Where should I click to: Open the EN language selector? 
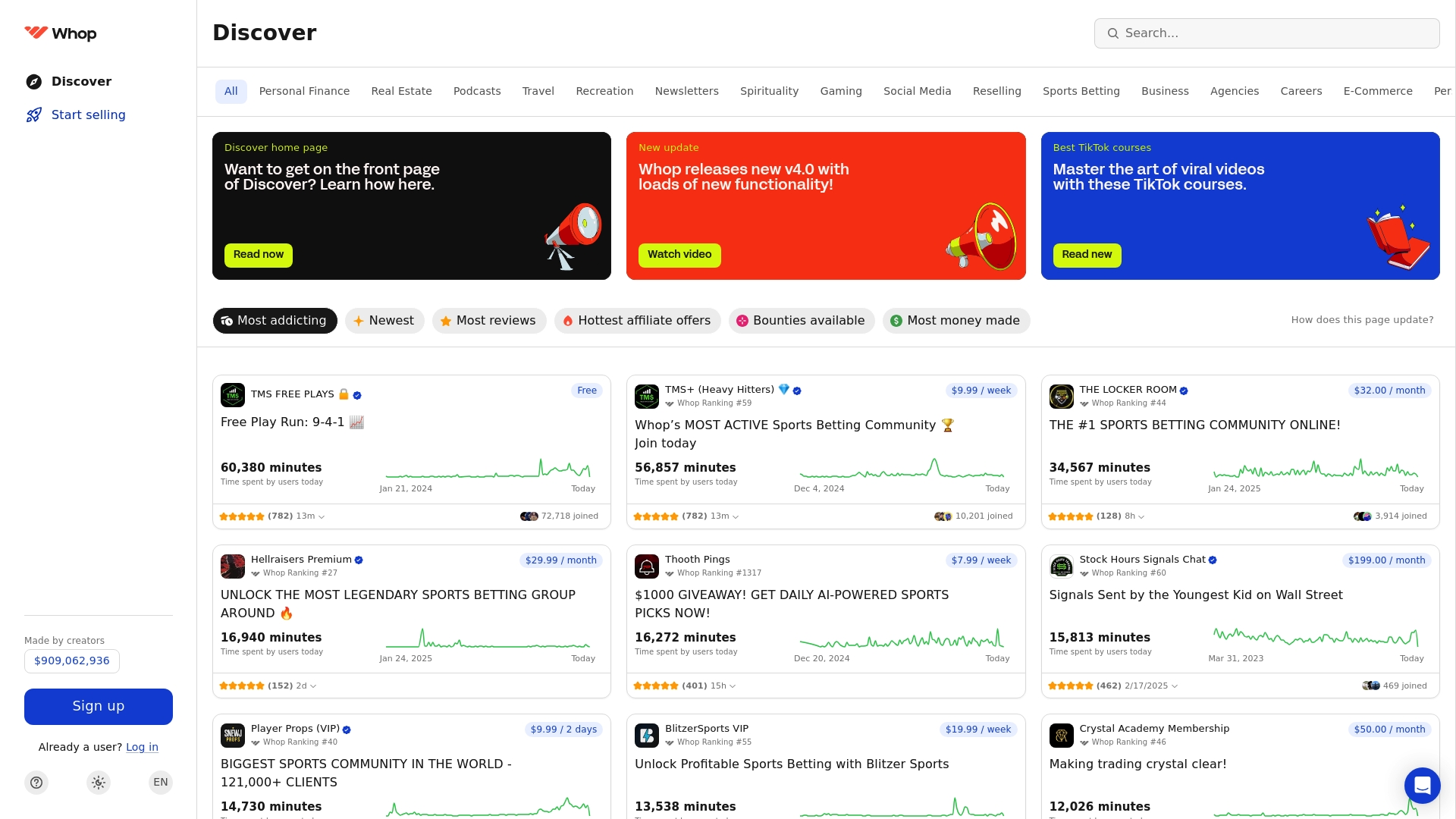pyautogui.click(x=160, y=782)
